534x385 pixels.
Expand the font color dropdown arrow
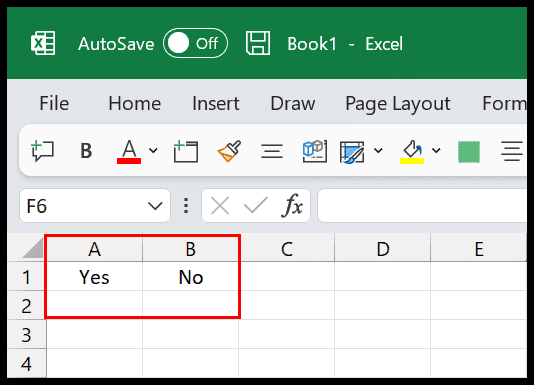[153, 150]
